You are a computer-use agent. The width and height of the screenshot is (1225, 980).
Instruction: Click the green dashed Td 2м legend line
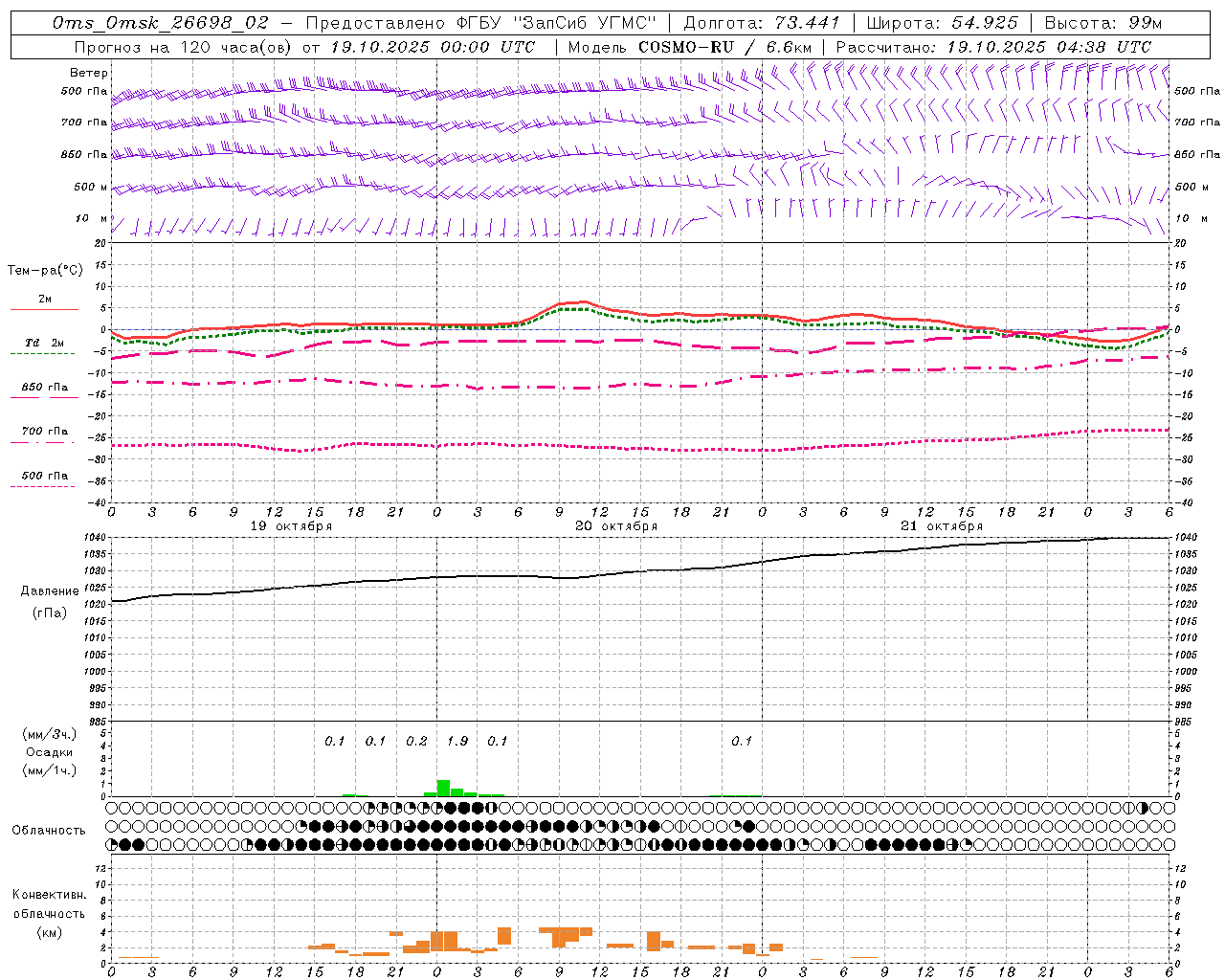click(x=42, y=354)
